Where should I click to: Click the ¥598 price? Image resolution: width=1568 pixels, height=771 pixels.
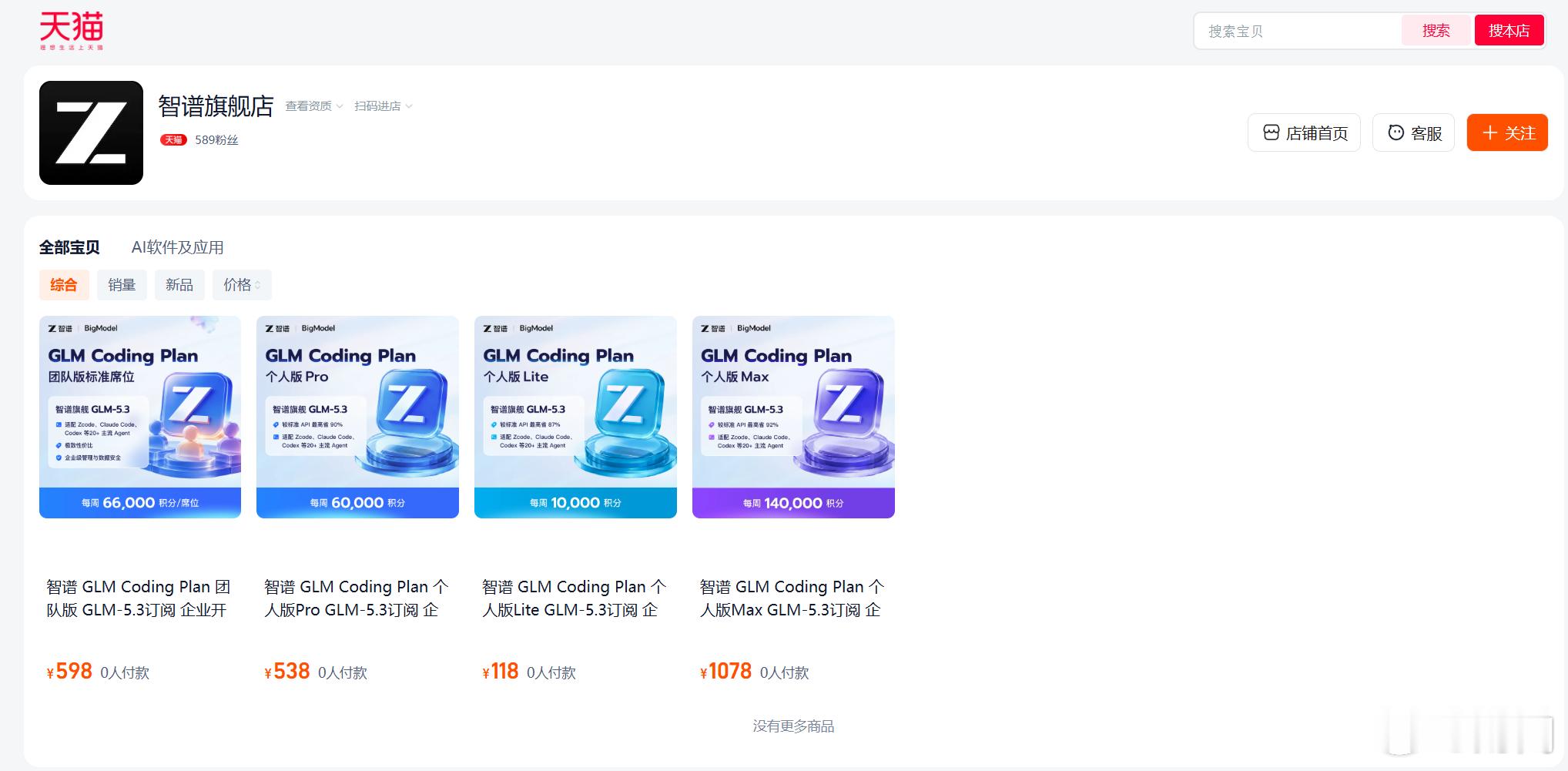pyautogui.click(x=69, y=672)
